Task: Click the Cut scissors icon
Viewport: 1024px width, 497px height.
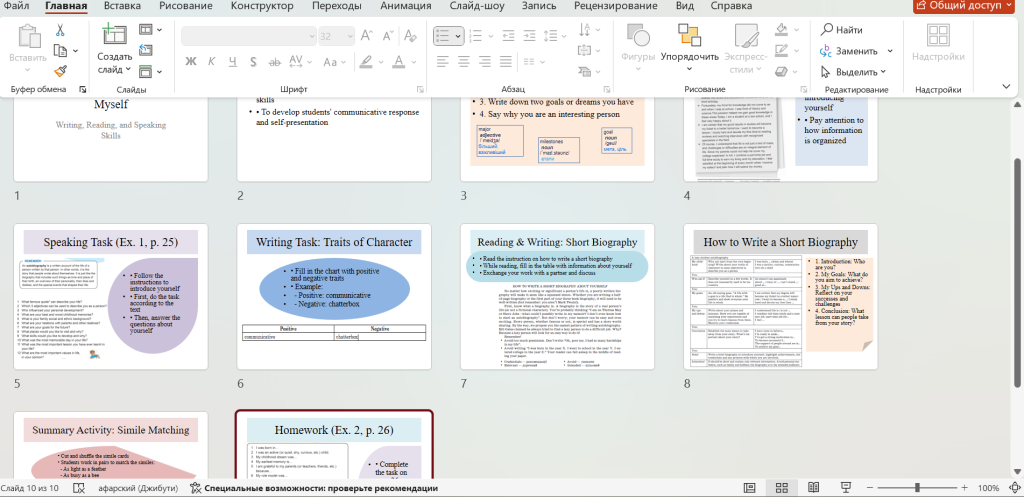Action: [60, 30]
